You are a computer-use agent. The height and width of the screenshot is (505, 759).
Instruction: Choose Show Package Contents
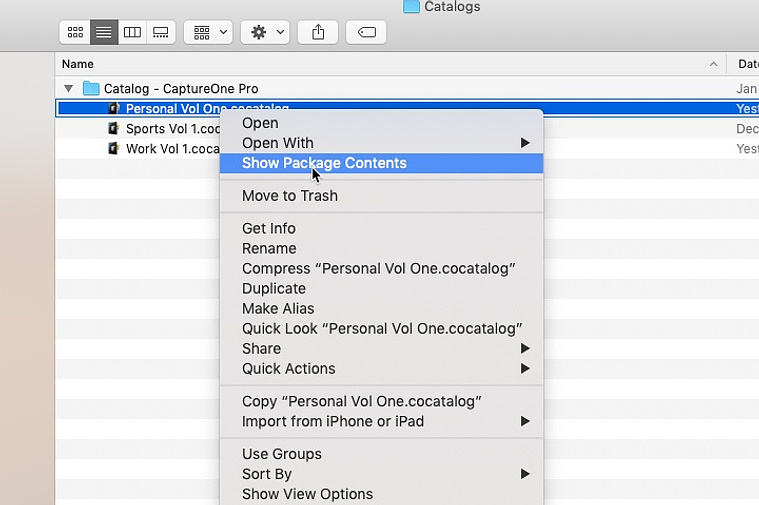coord(381,163)
